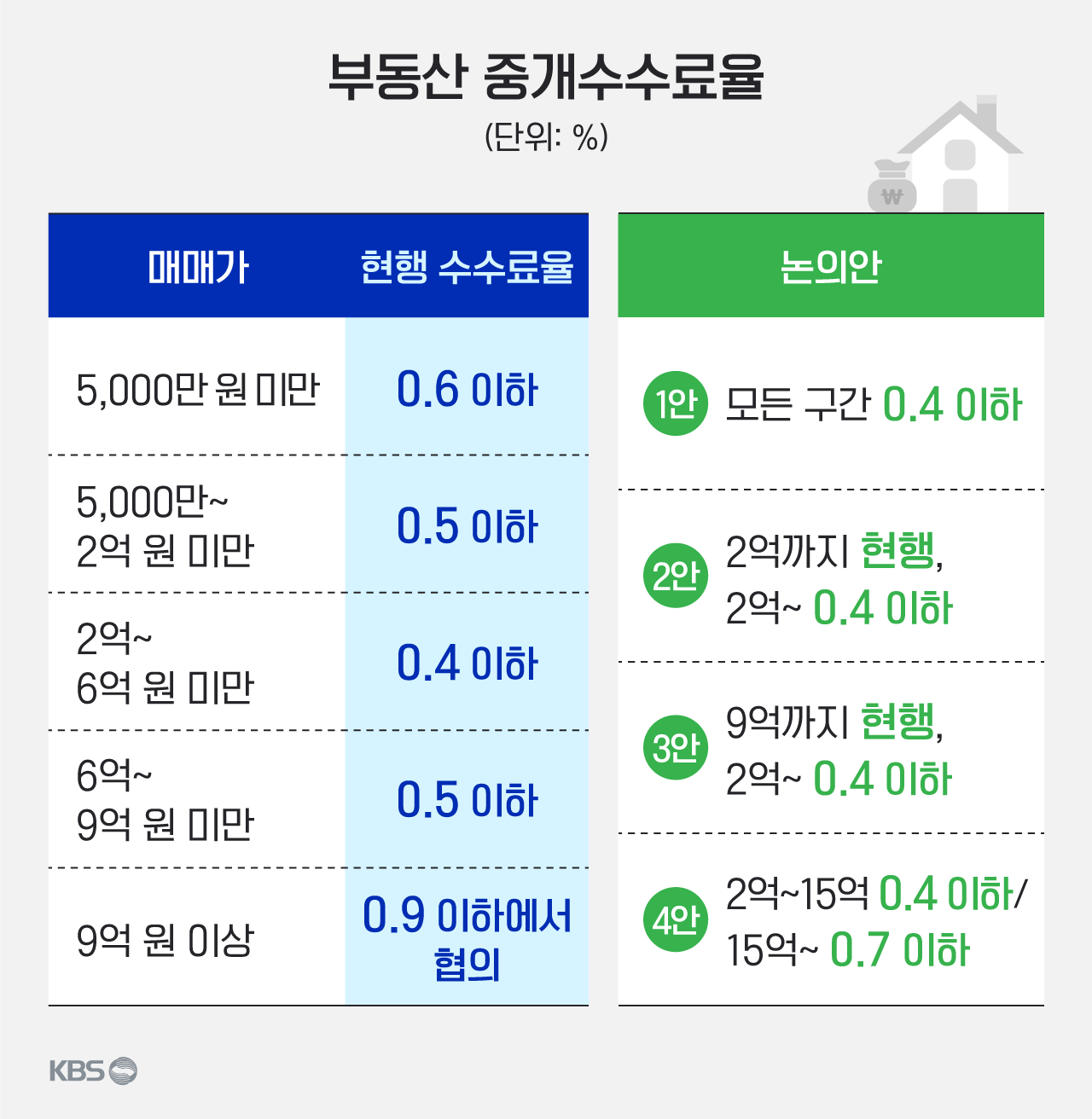Click the KBS logo
This screenshot has width=1092, height=1119.
coord(93,1071)
